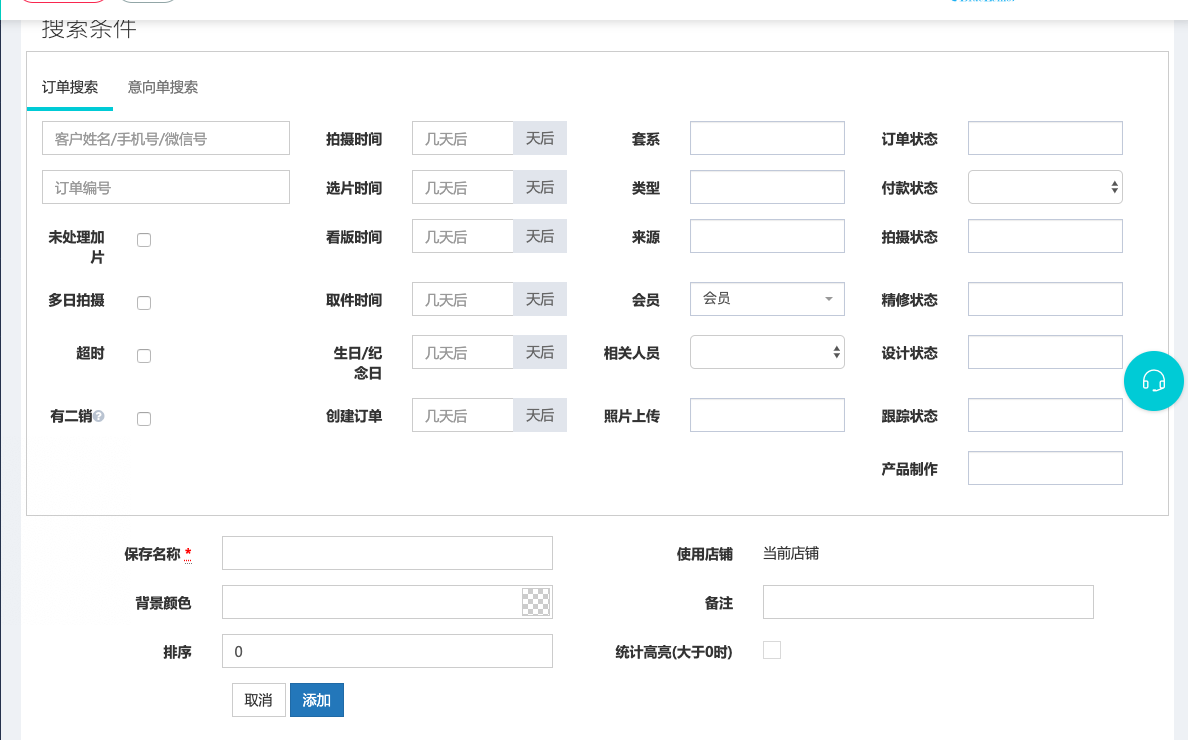Image resolution: width=1188 pixels, height=740 pixels.
Task: Focus the 客户姓名/手机号/微信号 search field
Action: [166, 139]
